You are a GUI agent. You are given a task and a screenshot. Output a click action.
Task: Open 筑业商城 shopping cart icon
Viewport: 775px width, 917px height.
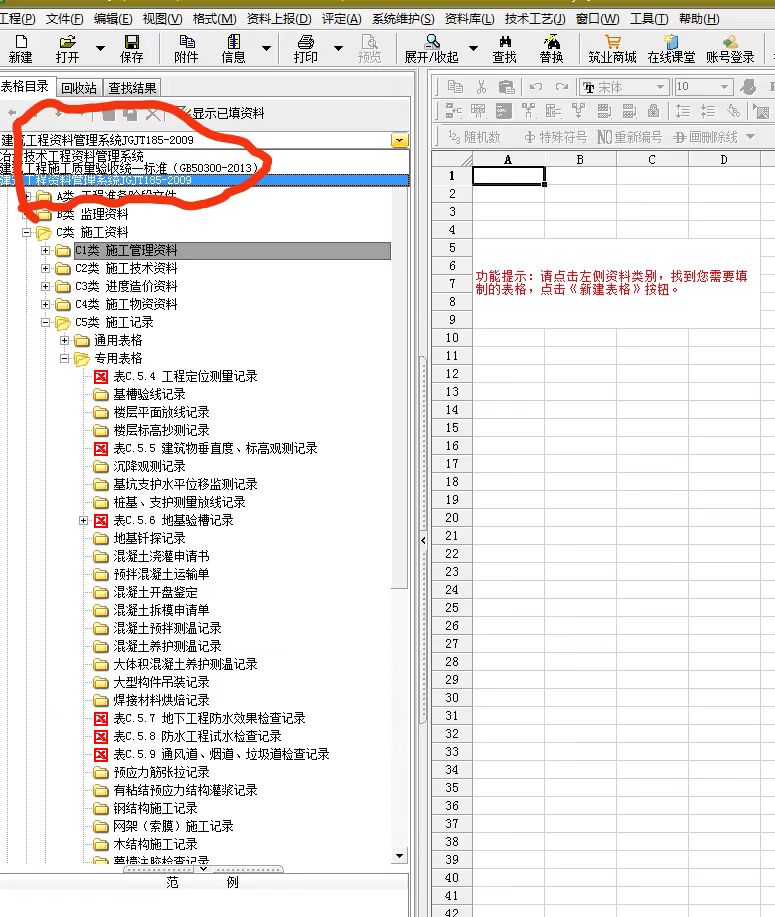click(612, 49)
